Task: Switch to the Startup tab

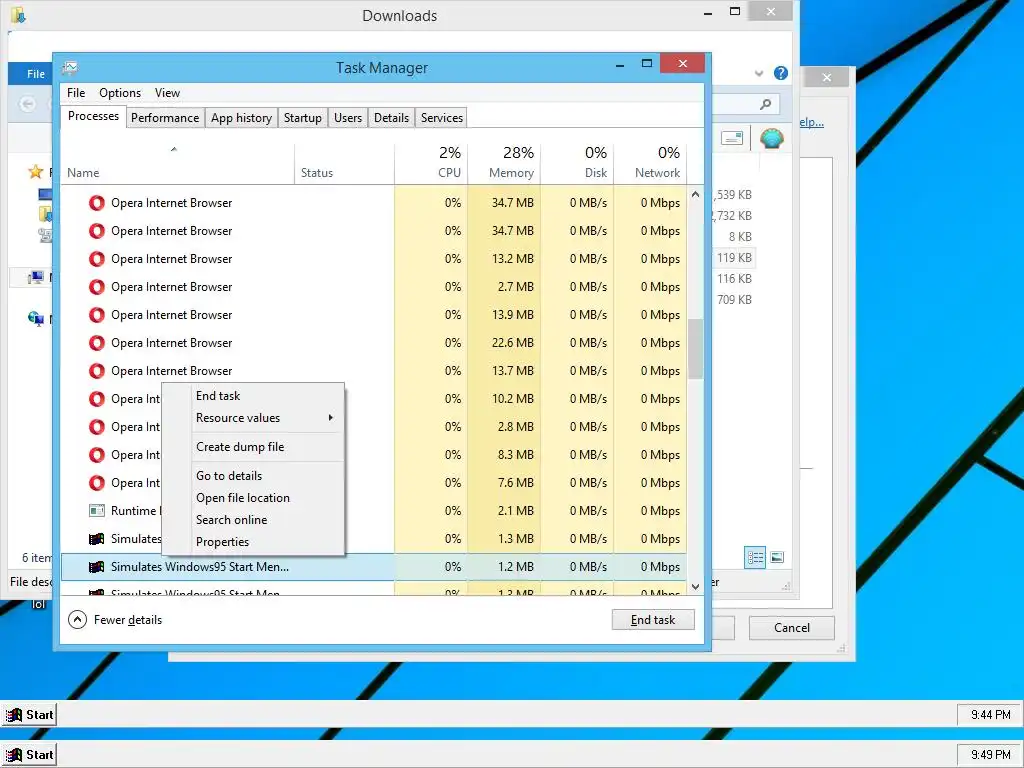Action: (x=302, y=118)
